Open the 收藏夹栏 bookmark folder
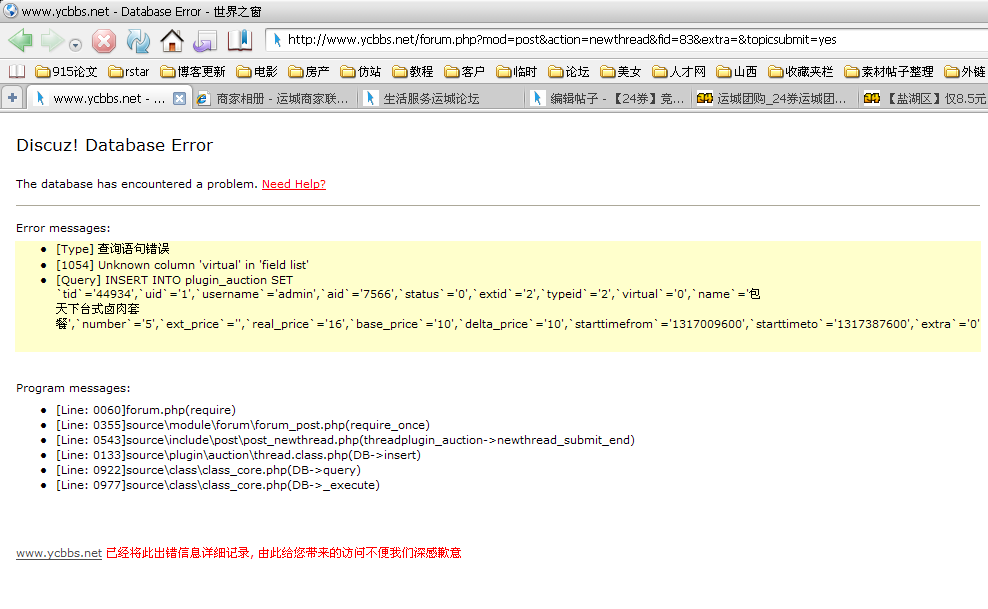Image resolution: width=988 pixels, height=609 pixels. 801,72
